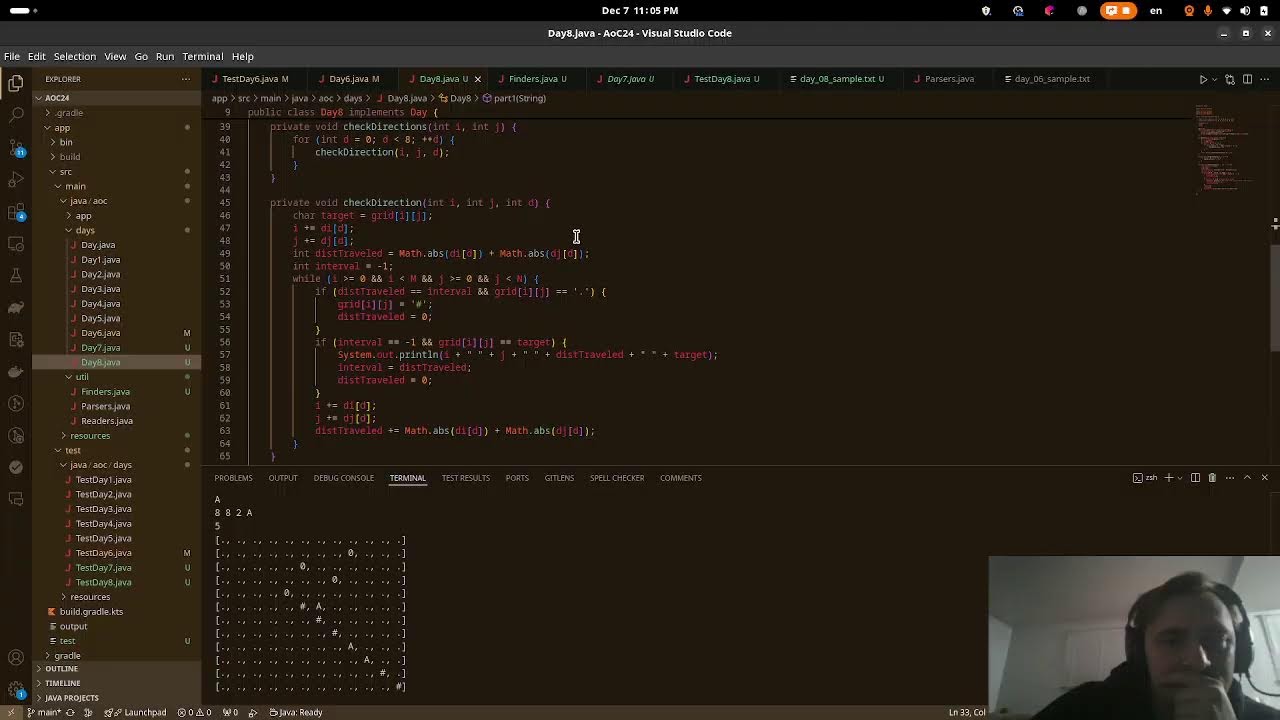Kill the terminal with trash icon
The image size is (1280, 720).
tap(1212, 478)
